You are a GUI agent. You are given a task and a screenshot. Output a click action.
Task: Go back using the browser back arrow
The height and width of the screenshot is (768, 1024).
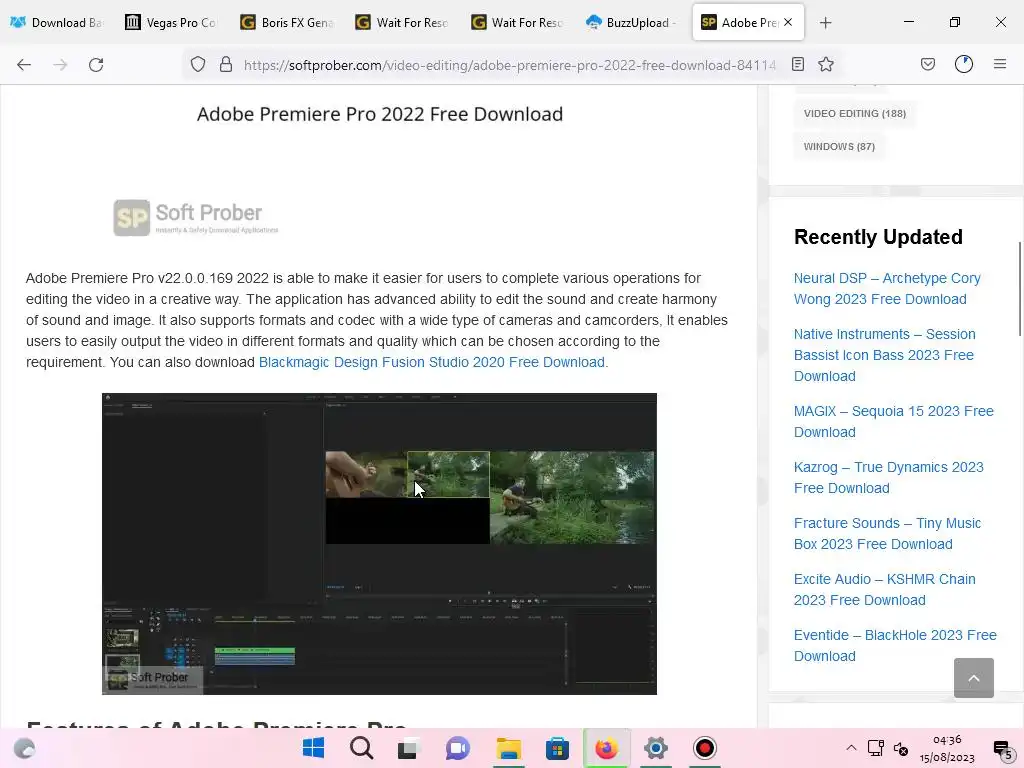pyautogui.click(x=24, y=65)
